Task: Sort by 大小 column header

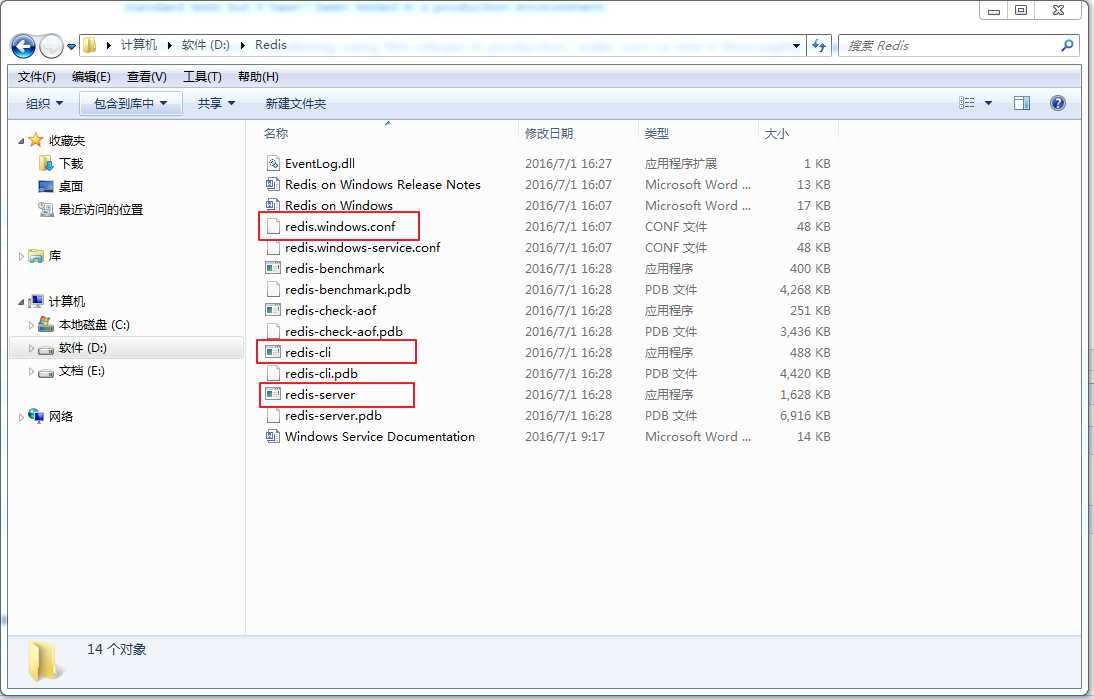Action: pos(777,133)
